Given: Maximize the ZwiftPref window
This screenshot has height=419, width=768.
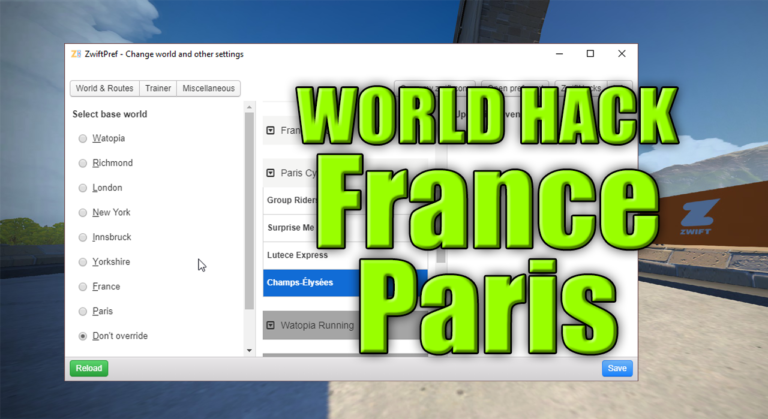Looking at the screenshot, I should 590,54.
